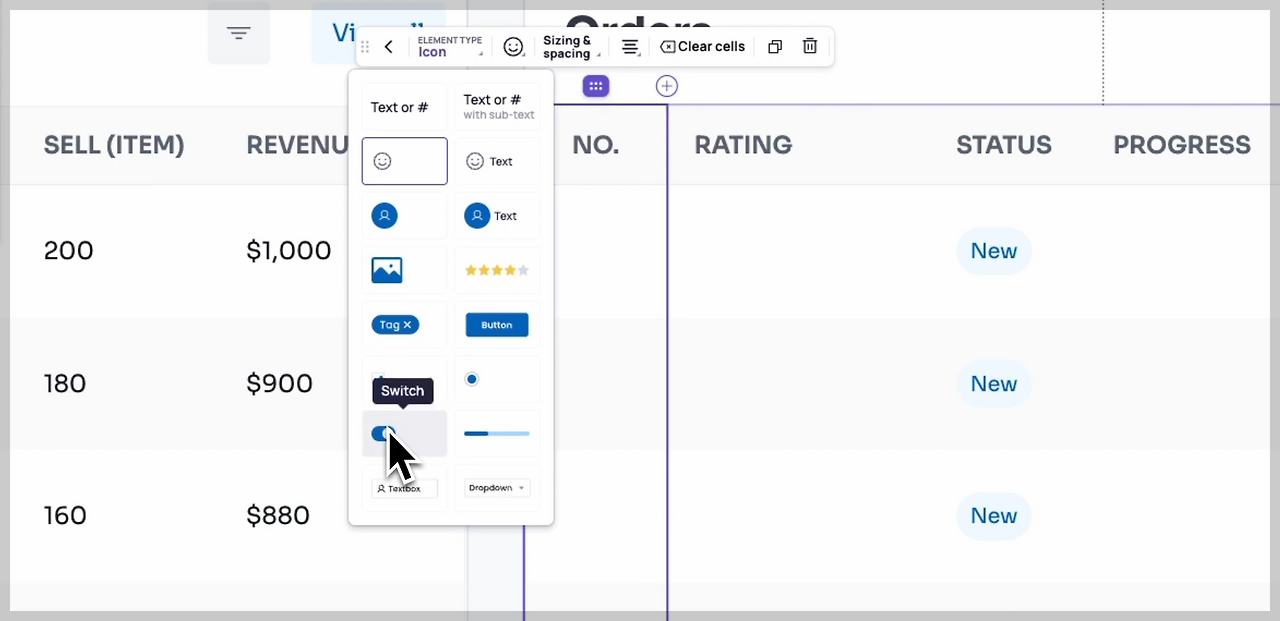The image size is (1280, 621).
Task: Select the progress bar element type
Action: 497,433
